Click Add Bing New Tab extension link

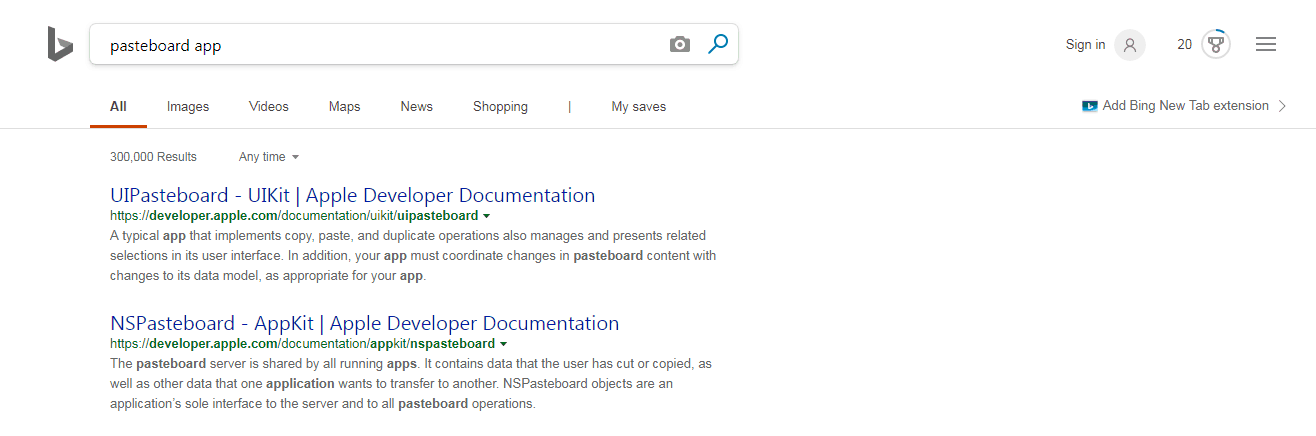(x=1185, y=106)
